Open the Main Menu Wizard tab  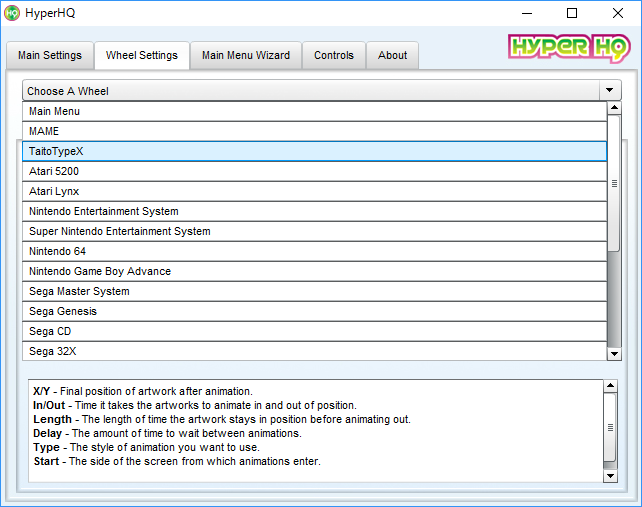[246, 55]
